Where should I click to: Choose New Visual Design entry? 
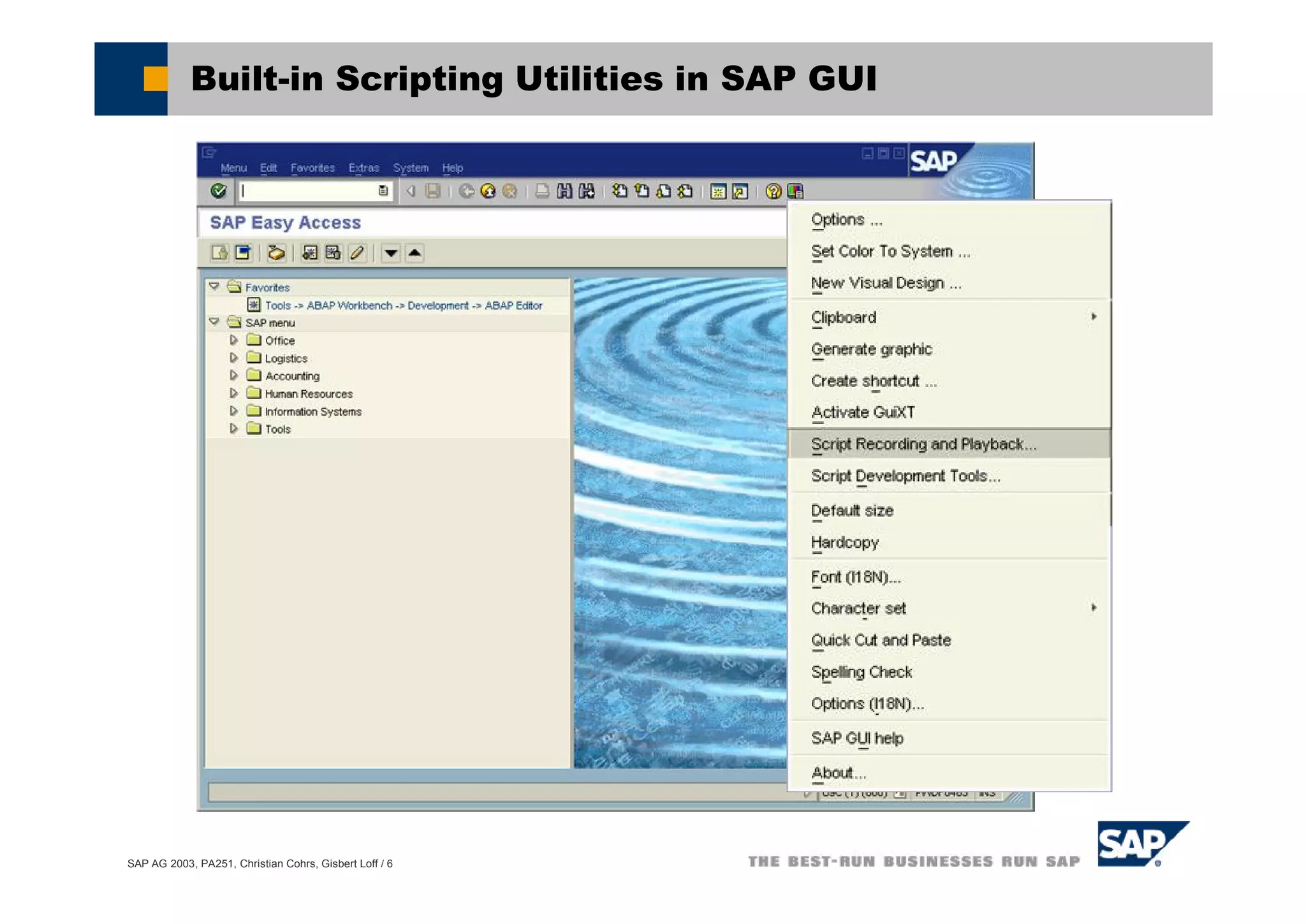pyautogui.click(x=950, y=283)
